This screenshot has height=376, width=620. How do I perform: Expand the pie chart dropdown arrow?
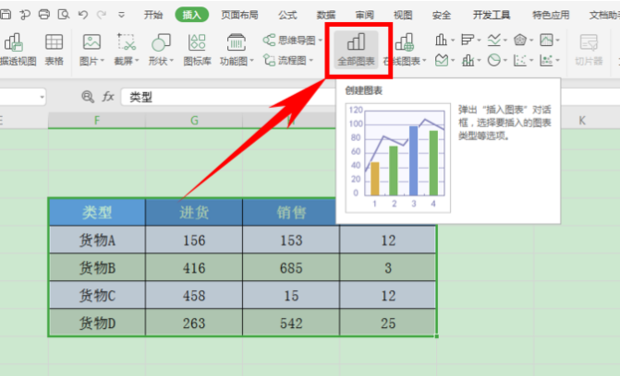(x=505, y=60)
